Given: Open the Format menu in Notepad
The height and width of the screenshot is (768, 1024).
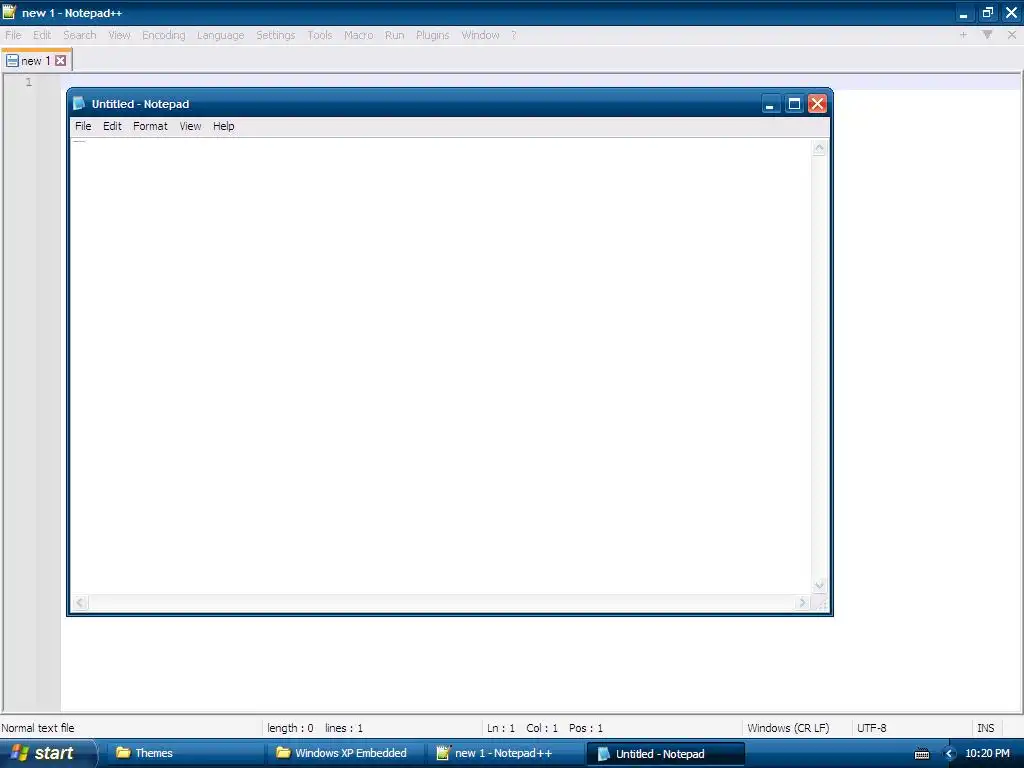Looking at the screenshot, I should pos(150,126).
